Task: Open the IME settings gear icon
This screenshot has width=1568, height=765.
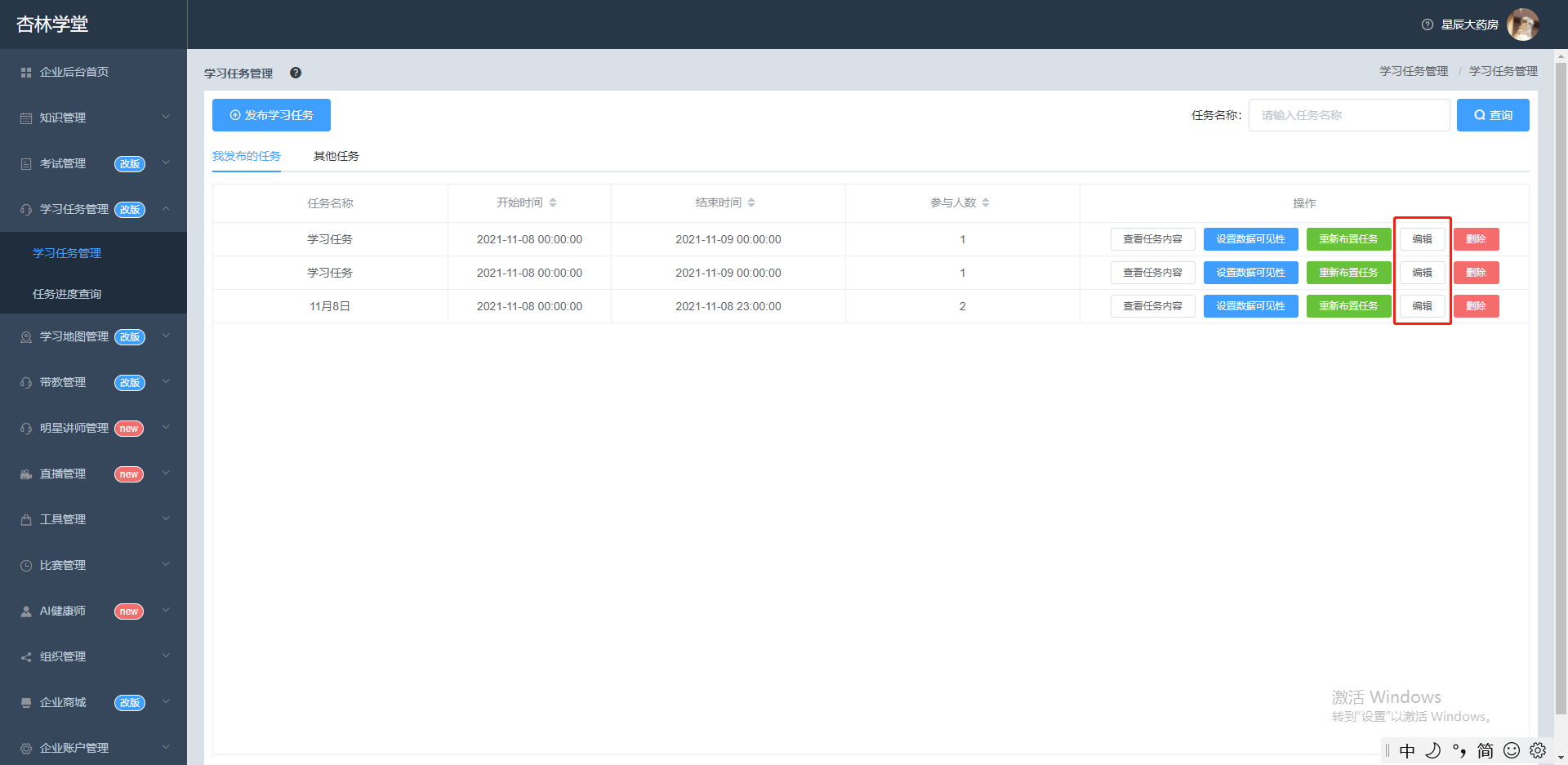Action: [1538, 750]
